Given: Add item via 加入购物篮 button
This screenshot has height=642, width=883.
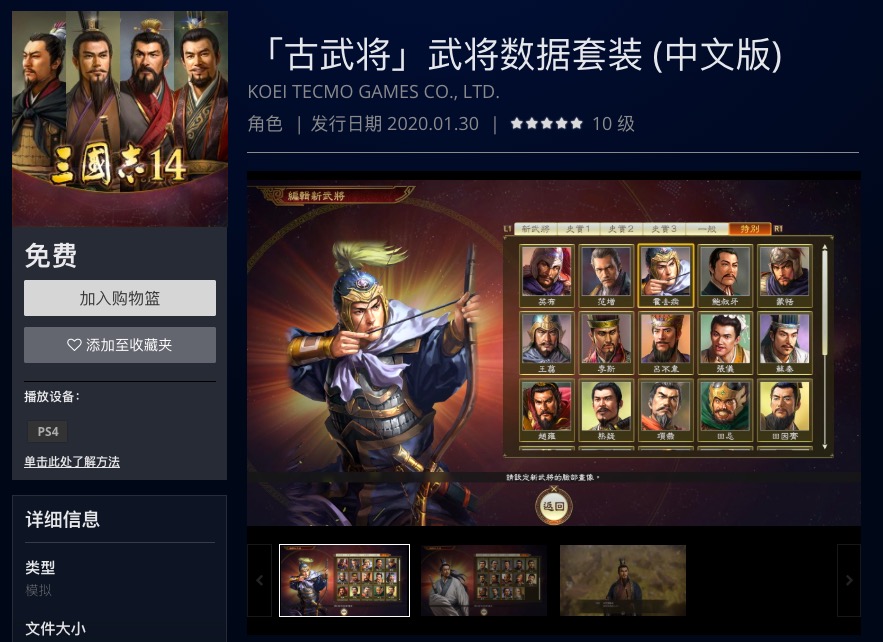Looking at the screenshot, I should tap(120, 298).
